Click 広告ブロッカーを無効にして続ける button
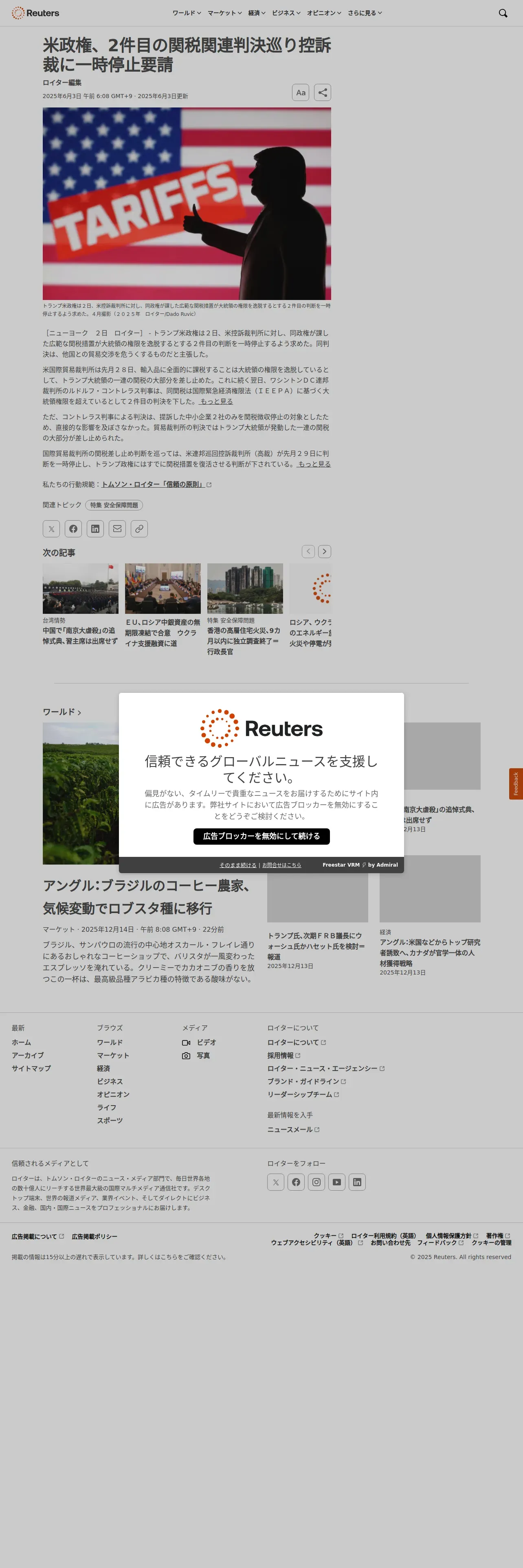The height and width of the screenshot is (1568, 523). 262,837
